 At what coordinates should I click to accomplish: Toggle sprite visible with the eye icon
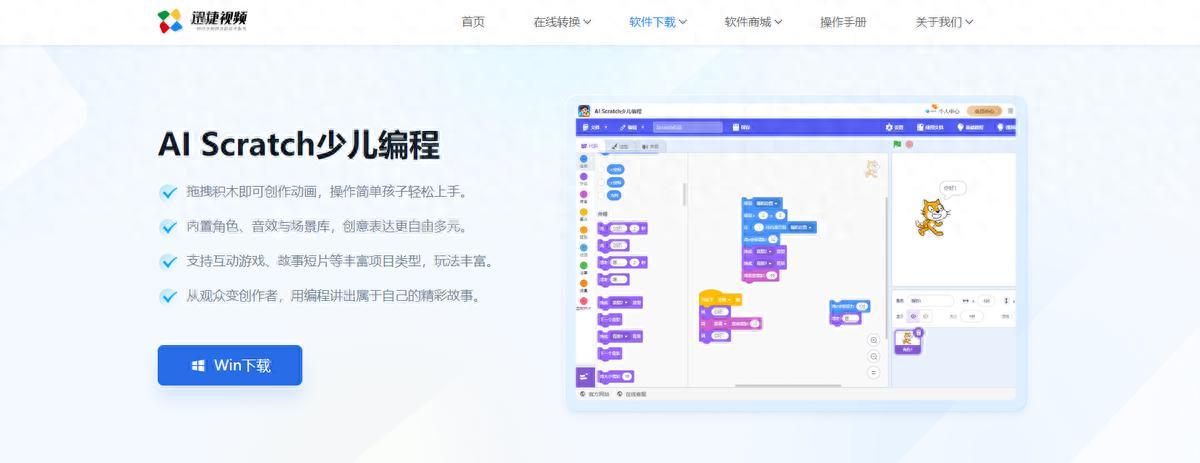[913, 316]
